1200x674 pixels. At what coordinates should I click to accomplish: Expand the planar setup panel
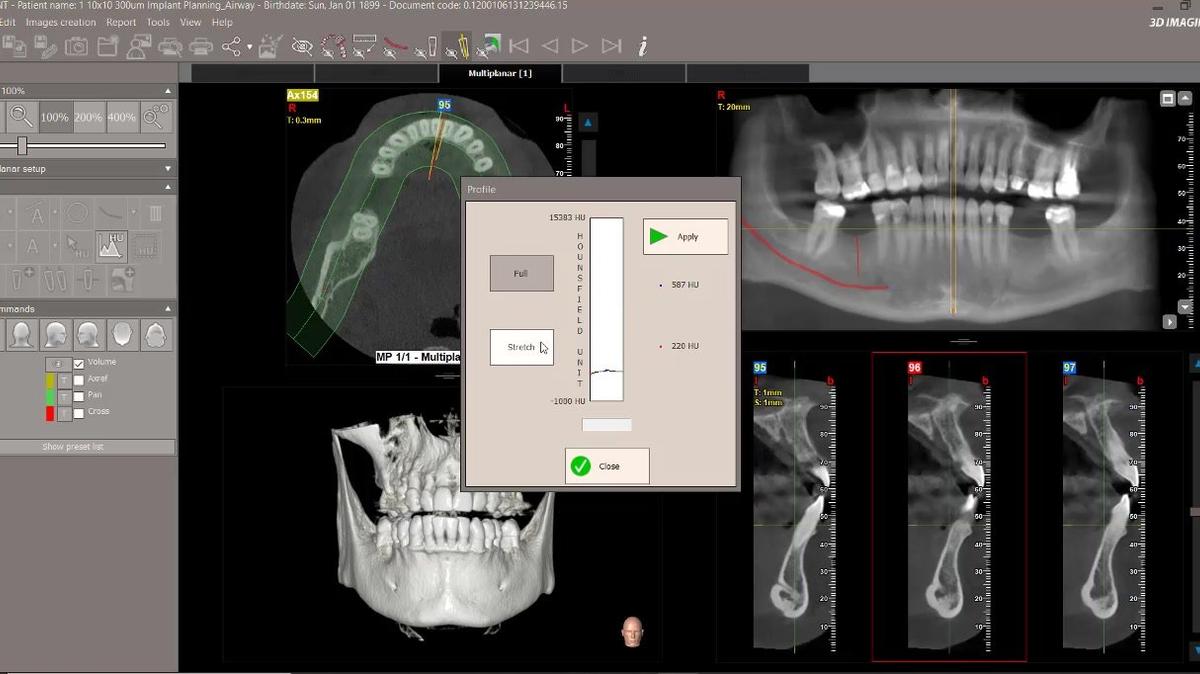(x=168, y=169)
